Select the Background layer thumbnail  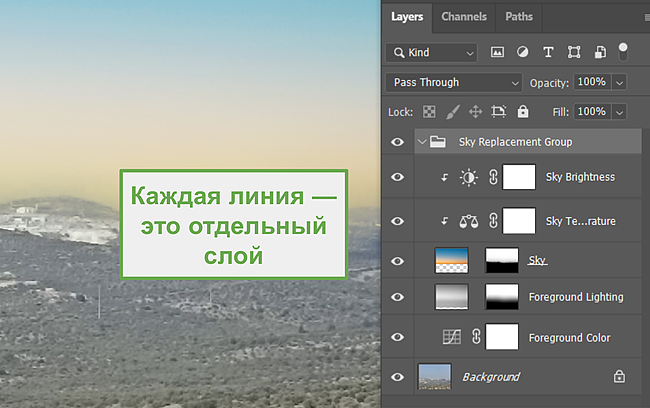tap(434, 376)
